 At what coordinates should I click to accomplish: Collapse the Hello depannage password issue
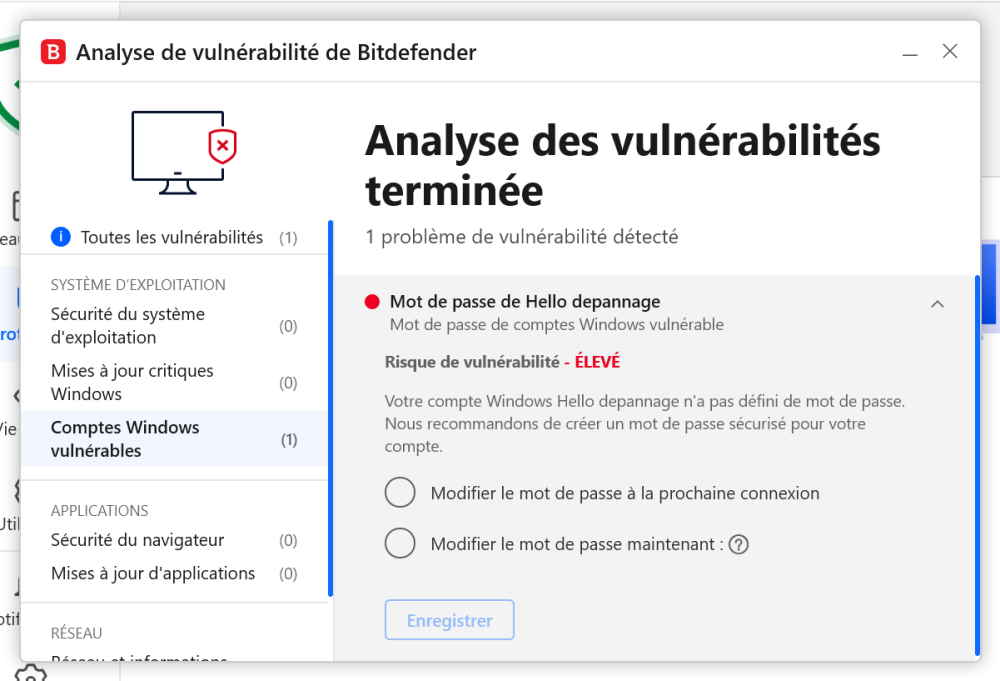pos(937,304)
